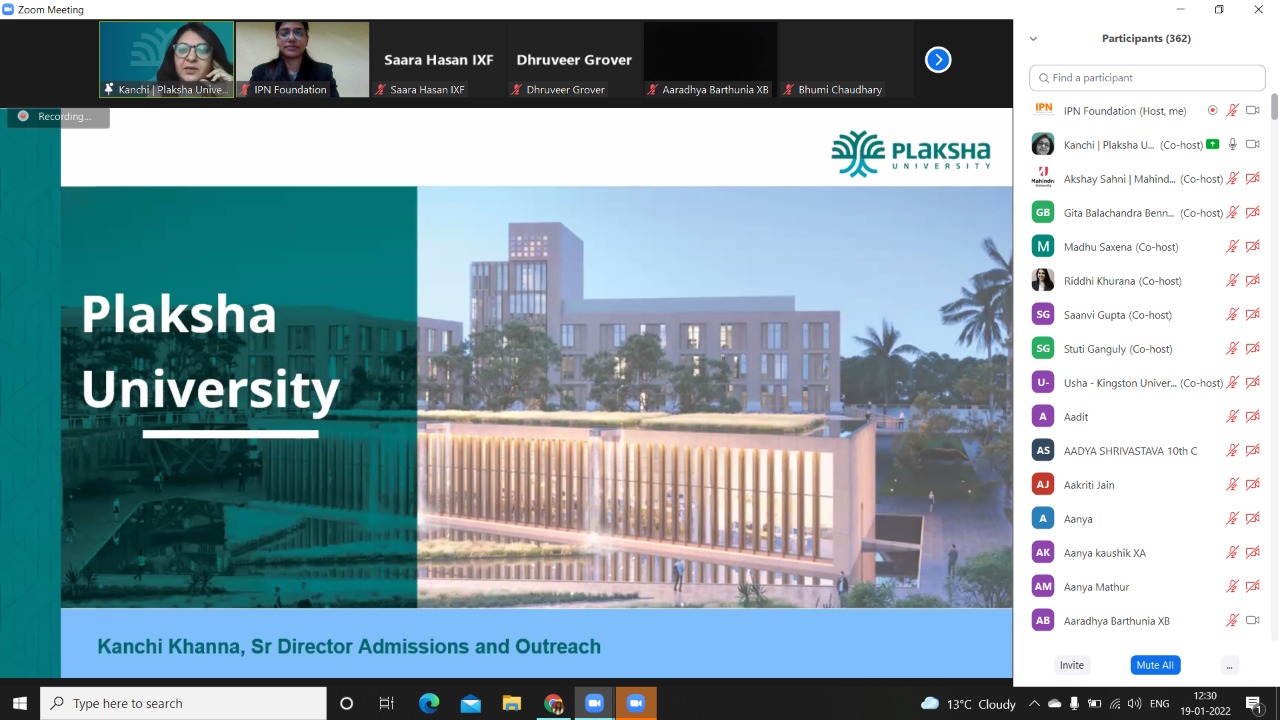Toggle Aadit's video-off camera icon

click(x=1252, y=417)
